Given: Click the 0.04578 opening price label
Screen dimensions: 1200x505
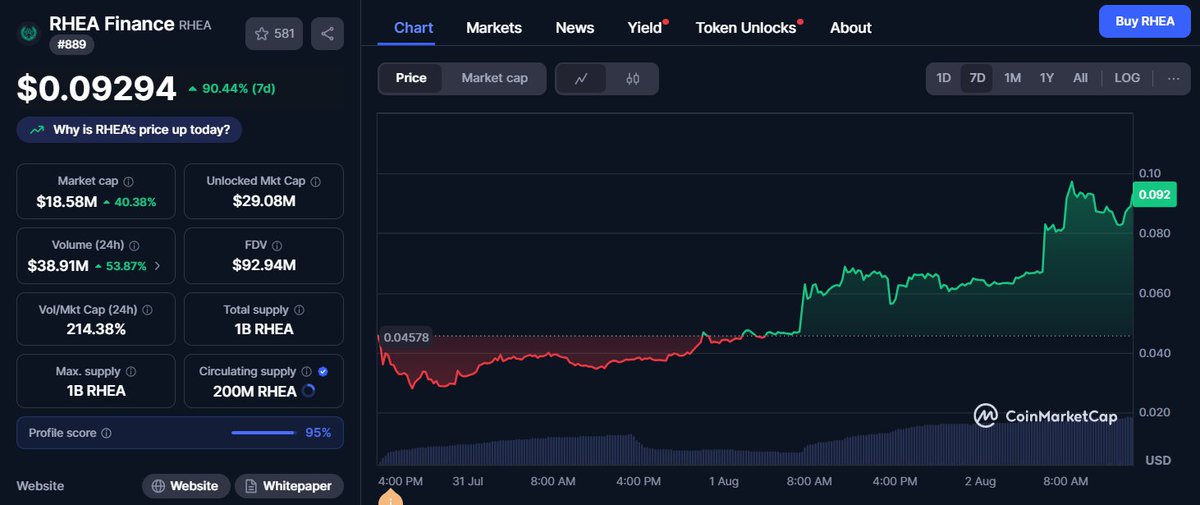Looking at the screenshot, I should pyautogui.click(x=405, y=337).
